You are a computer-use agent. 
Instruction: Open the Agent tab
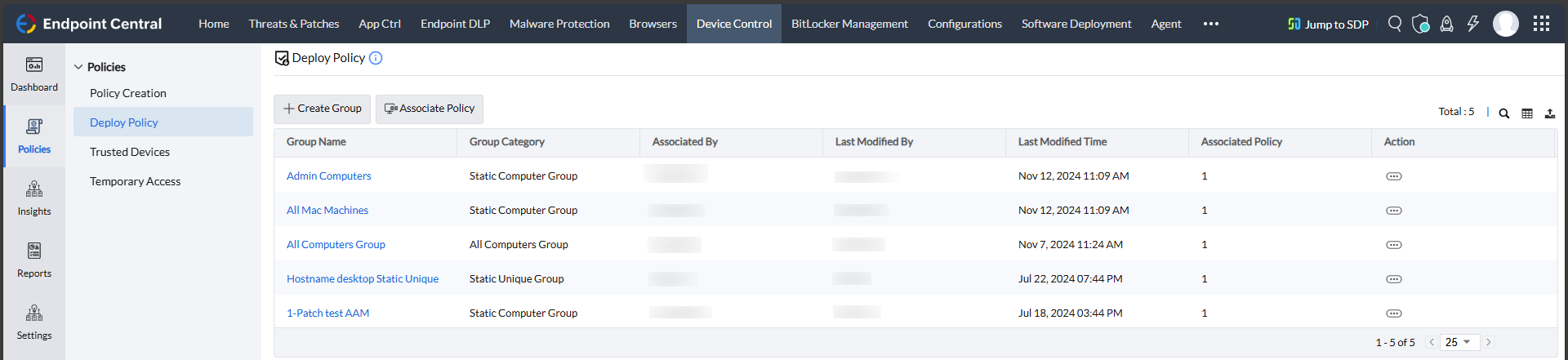point(1166,24)
